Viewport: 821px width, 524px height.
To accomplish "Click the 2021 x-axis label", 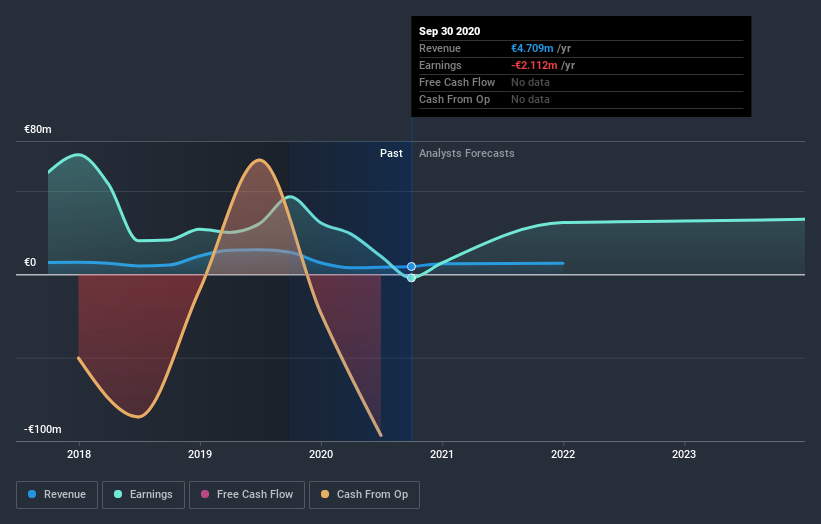I will (442, 454).
